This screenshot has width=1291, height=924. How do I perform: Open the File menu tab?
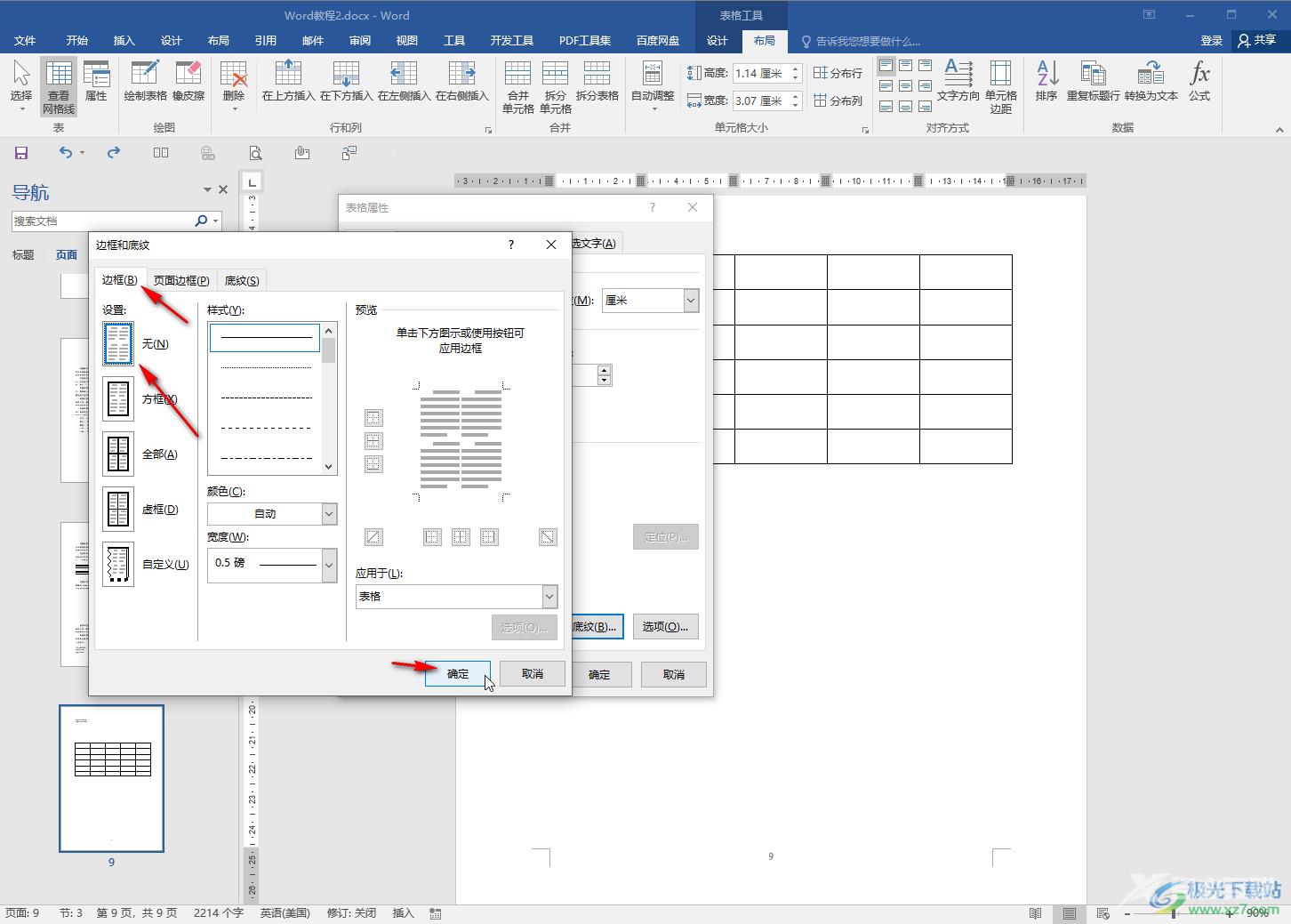(x=25, y=41)
